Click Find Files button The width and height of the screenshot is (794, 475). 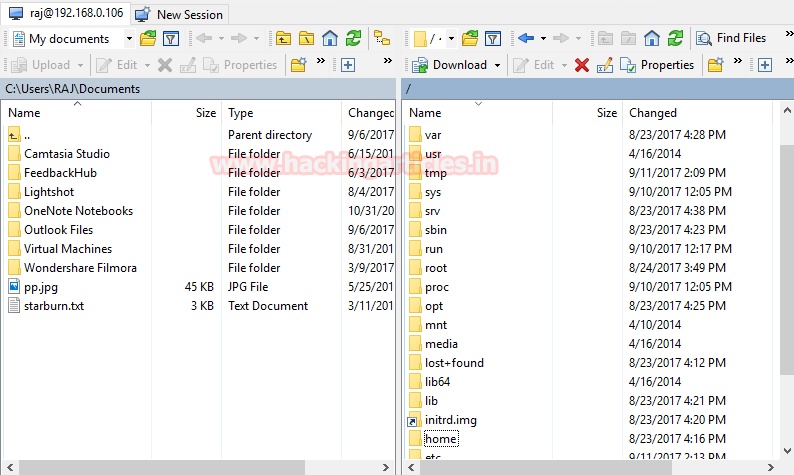[x=731, y=38]
